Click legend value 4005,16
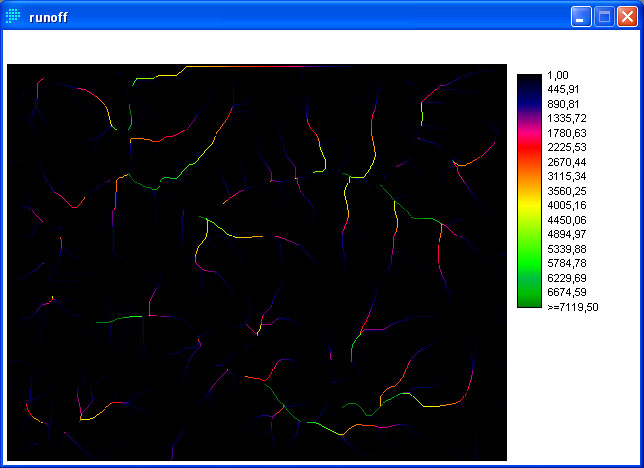 tap(567, 205)
